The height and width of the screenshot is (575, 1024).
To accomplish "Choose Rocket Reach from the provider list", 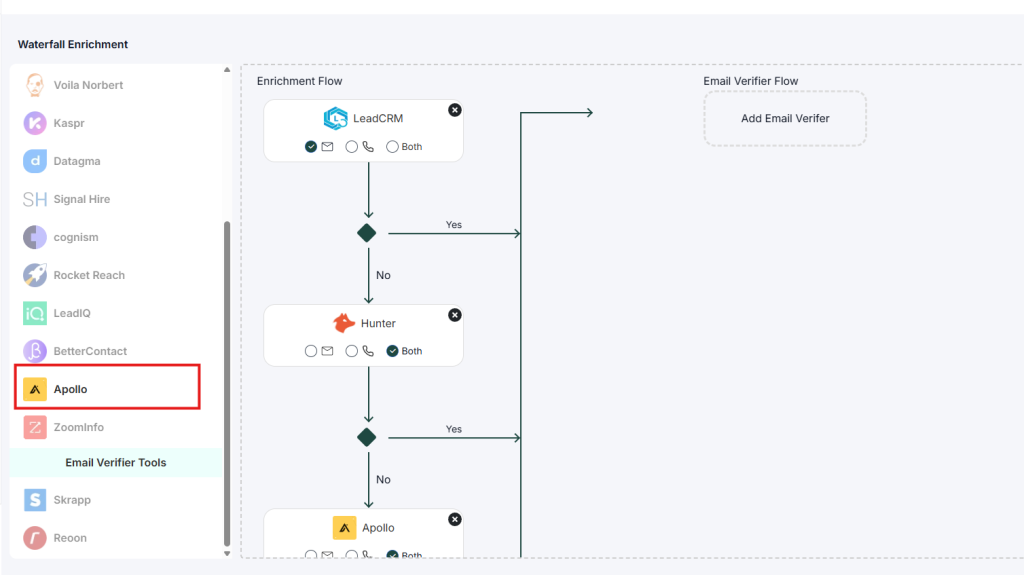I will coord(89,275).
